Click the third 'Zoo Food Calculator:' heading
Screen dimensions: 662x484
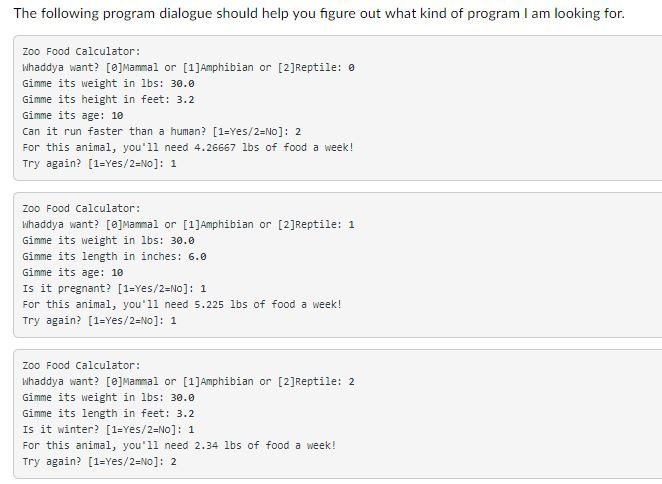tap(81, 366)
